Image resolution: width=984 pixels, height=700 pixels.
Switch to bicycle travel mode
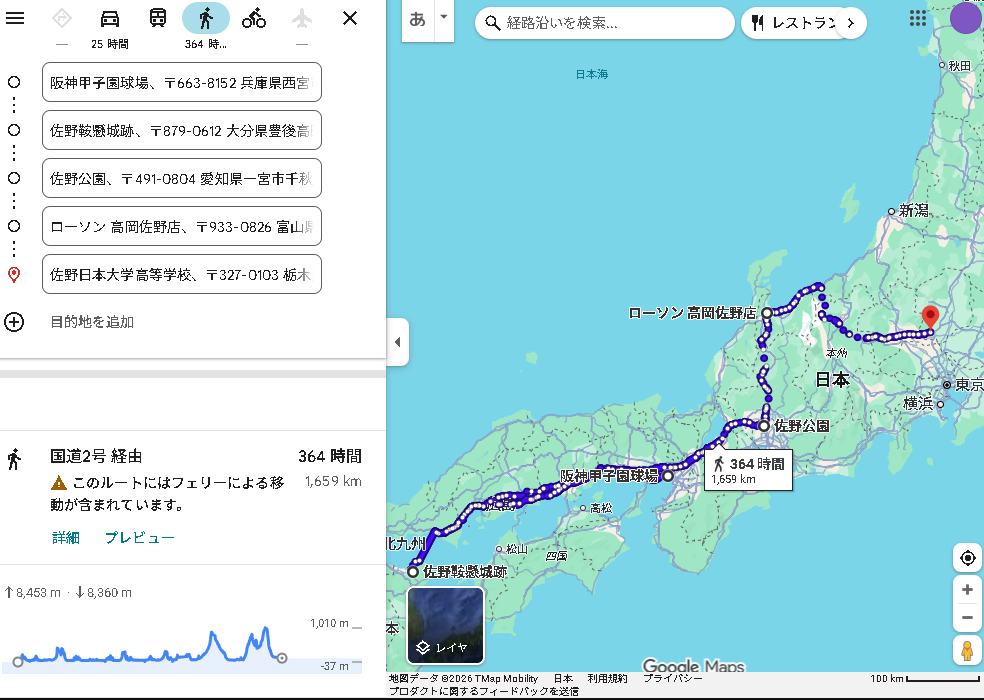pyautogui.click(x=254, y=18)
